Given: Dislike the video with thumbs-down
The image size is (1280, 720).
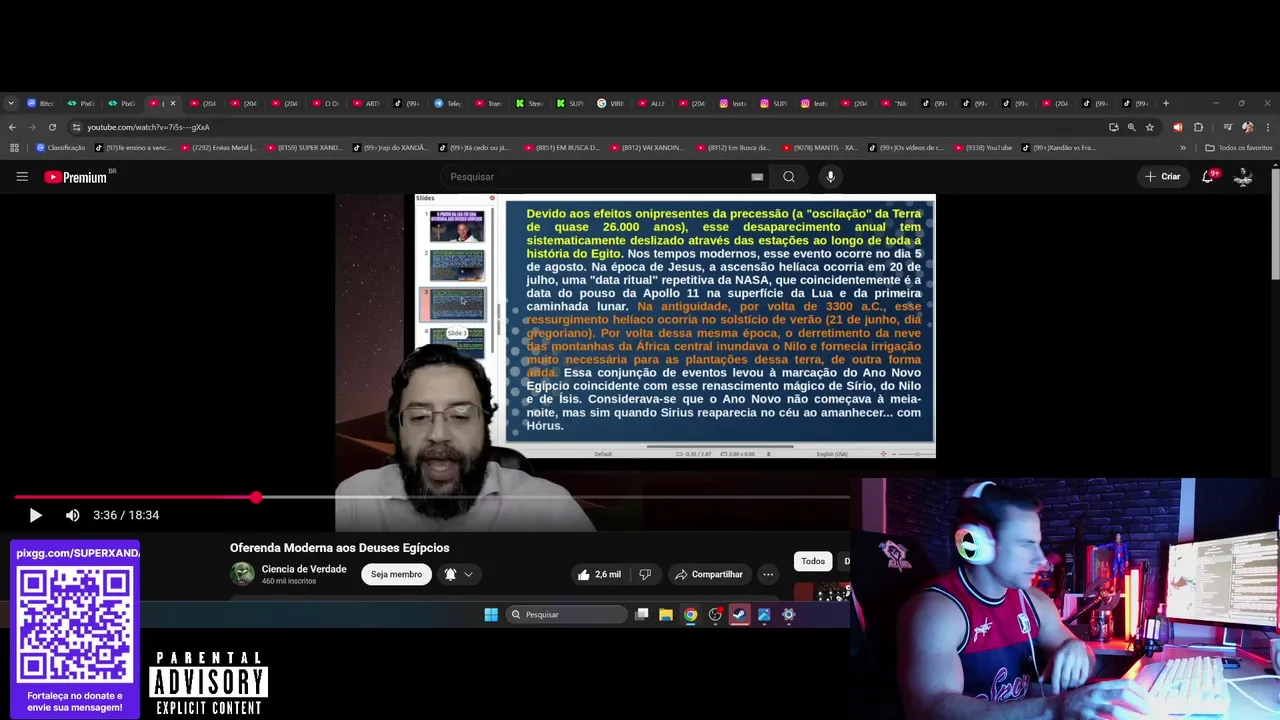Looking at the screenshot, I should [645, 574].
